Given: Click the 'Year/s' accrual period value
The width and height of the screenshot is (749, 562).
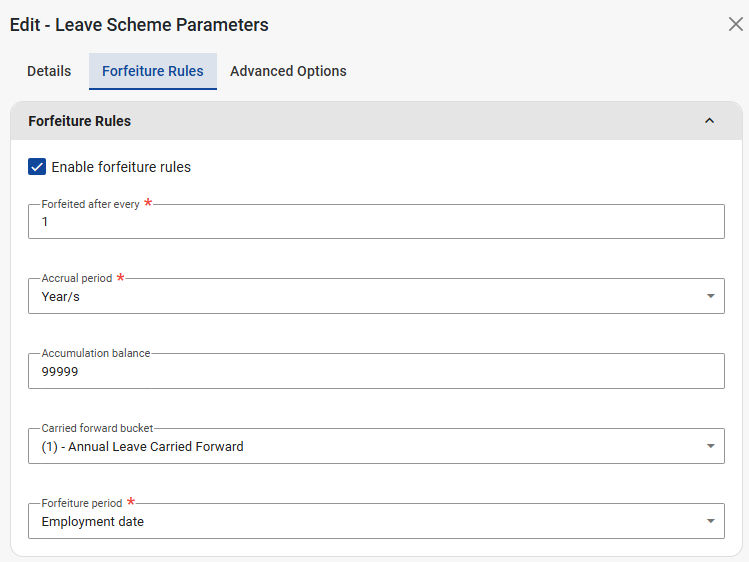Looking at the screenshot, I should 60,296.
